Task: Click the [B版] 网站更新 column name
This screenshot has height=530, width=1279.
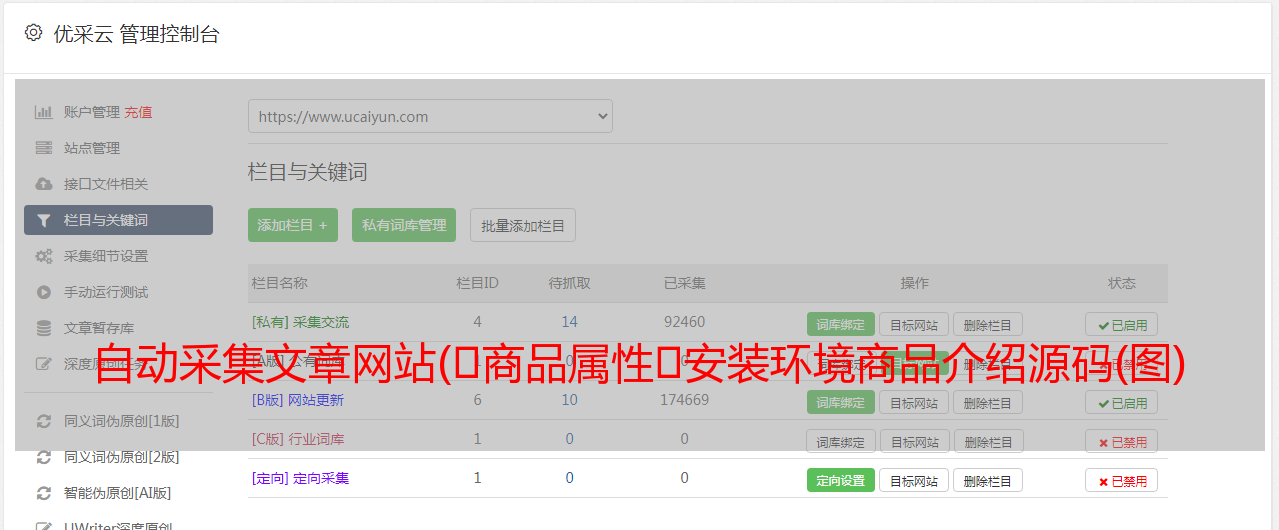Action: point(298,400)
